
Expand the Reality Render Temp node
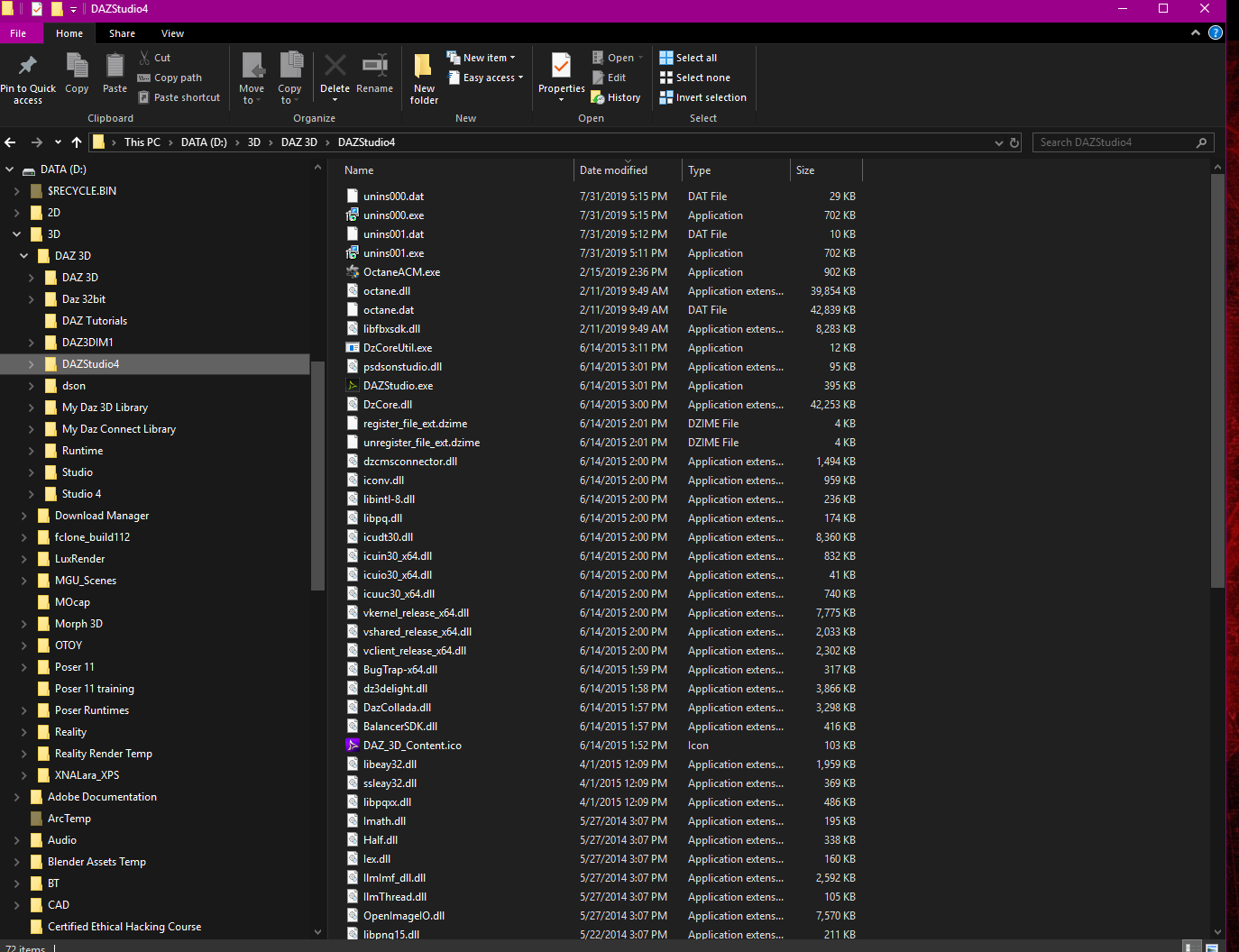point(24,754)
